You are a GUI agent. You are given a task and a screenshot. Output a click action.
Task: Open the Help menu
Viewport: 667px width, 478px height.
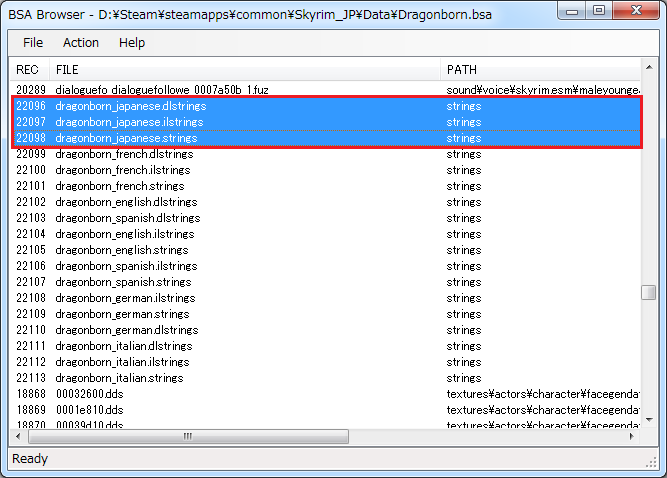pyautogui.click(x=132, y=43)
